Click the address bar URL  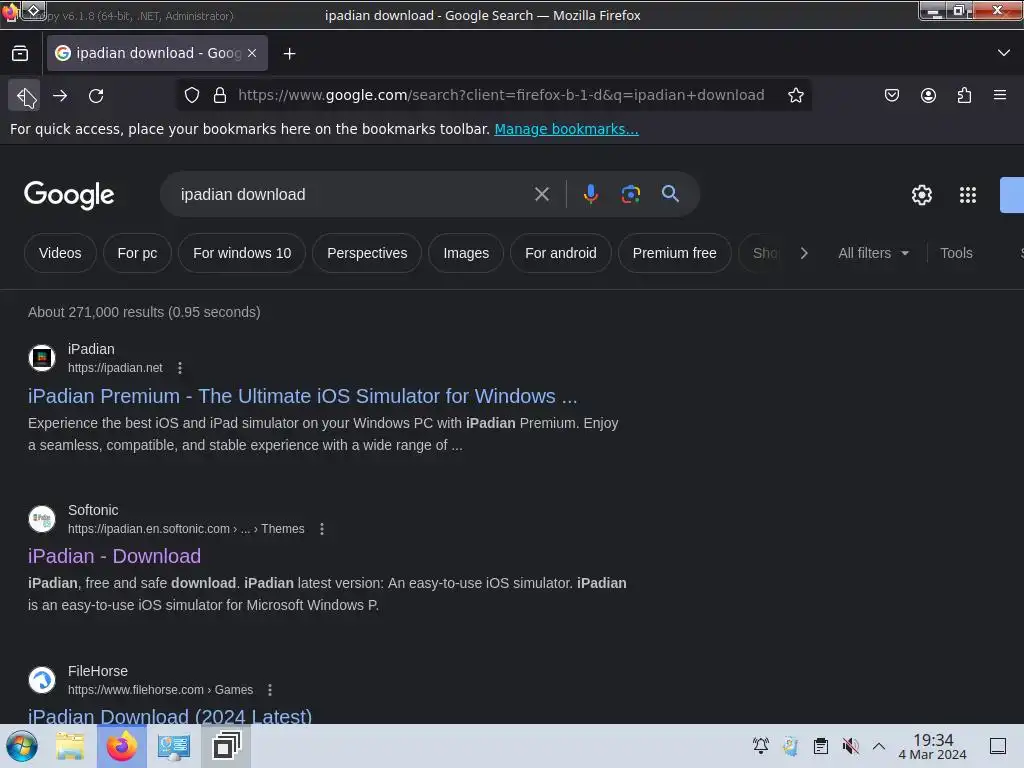point(501,95)
